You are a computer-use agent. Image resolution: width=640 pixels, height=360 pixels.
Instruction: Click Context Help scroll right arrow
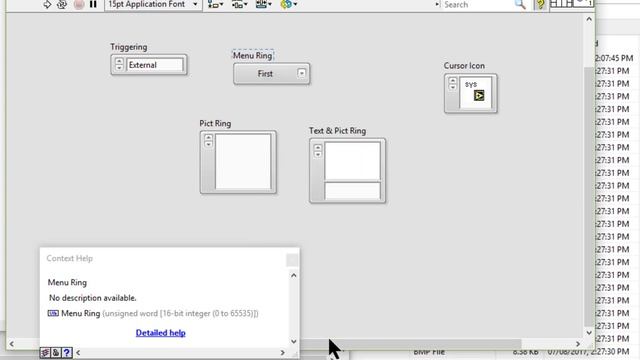282,353
